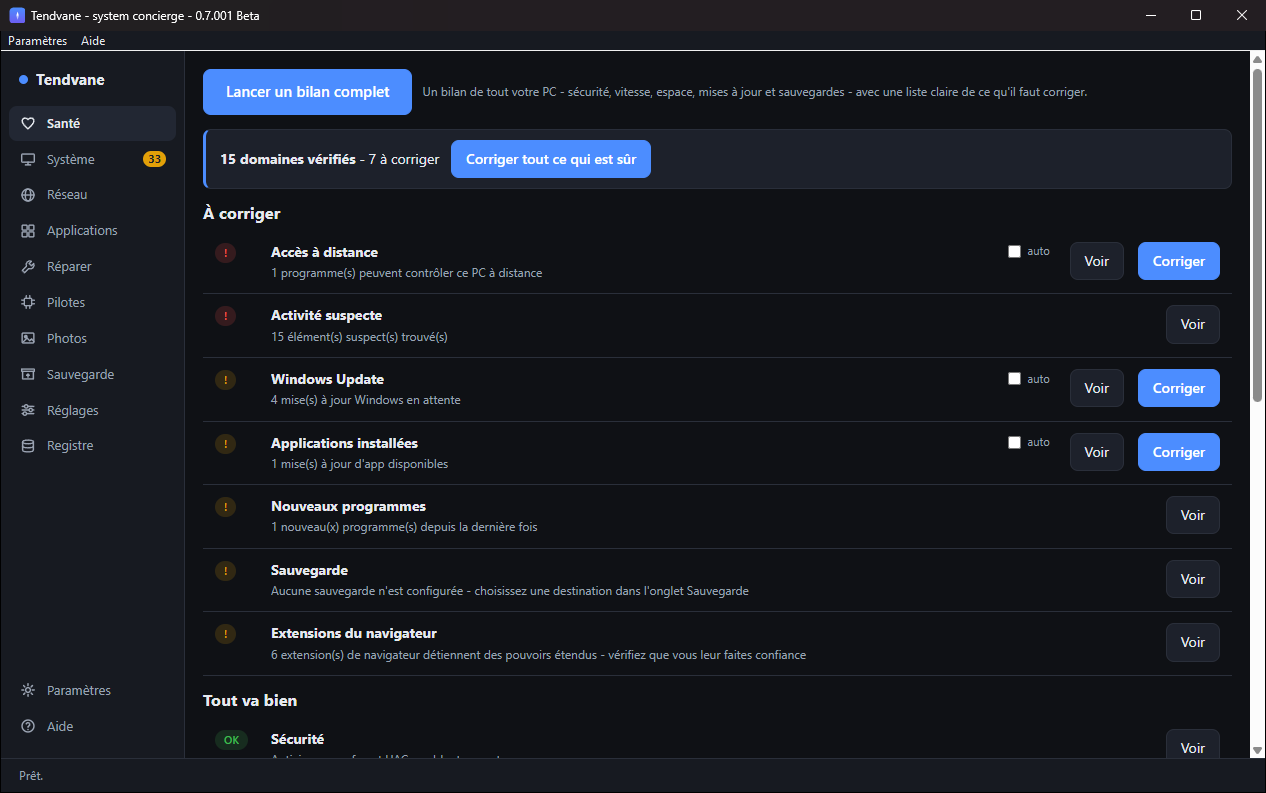
Task: Click the vertical scrollbar thumb
Action: click(1258, 236)
